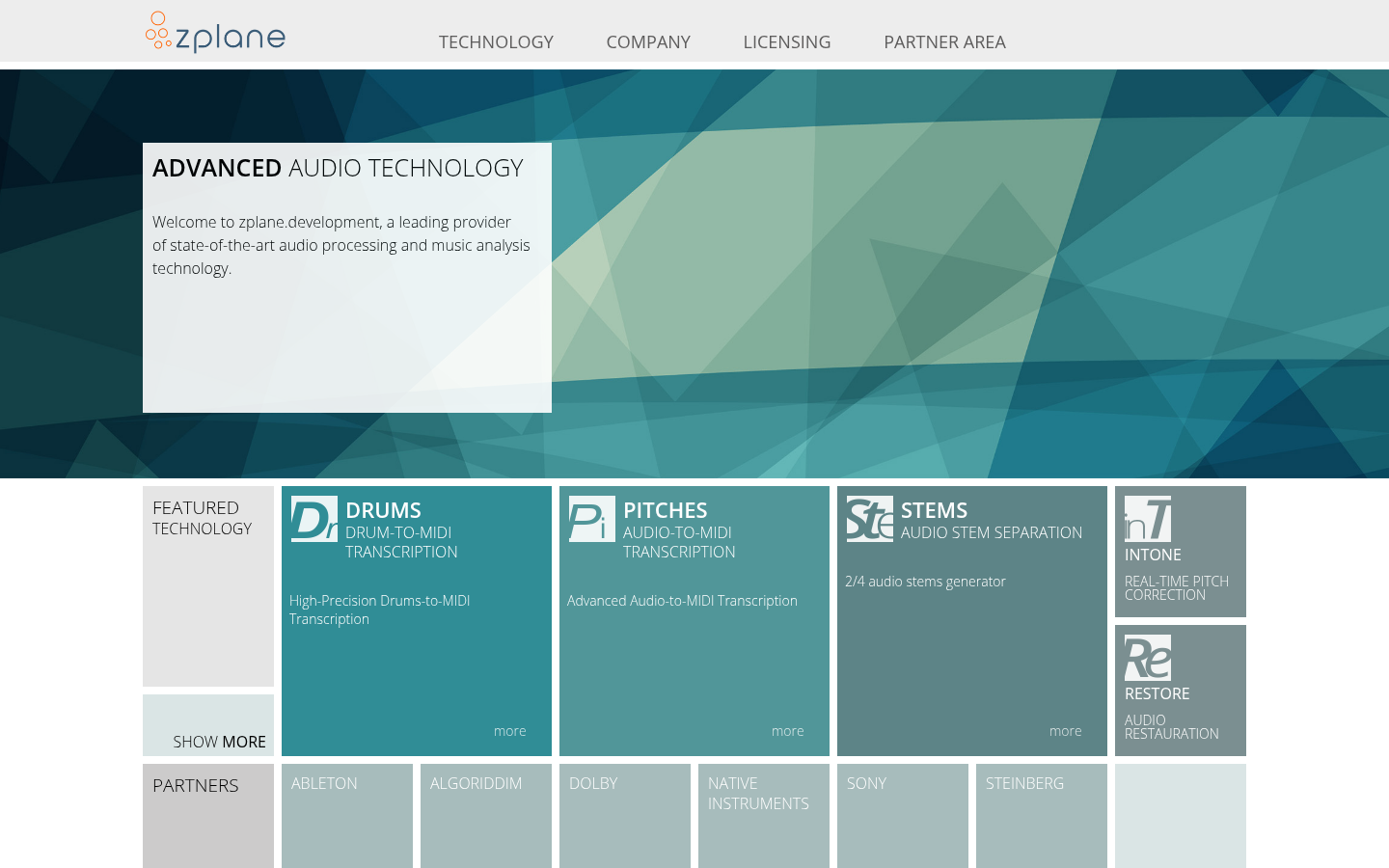Screen dimensions: 1389x868
Task: Go to the Licensing menu item
Action: click(787, 42)
